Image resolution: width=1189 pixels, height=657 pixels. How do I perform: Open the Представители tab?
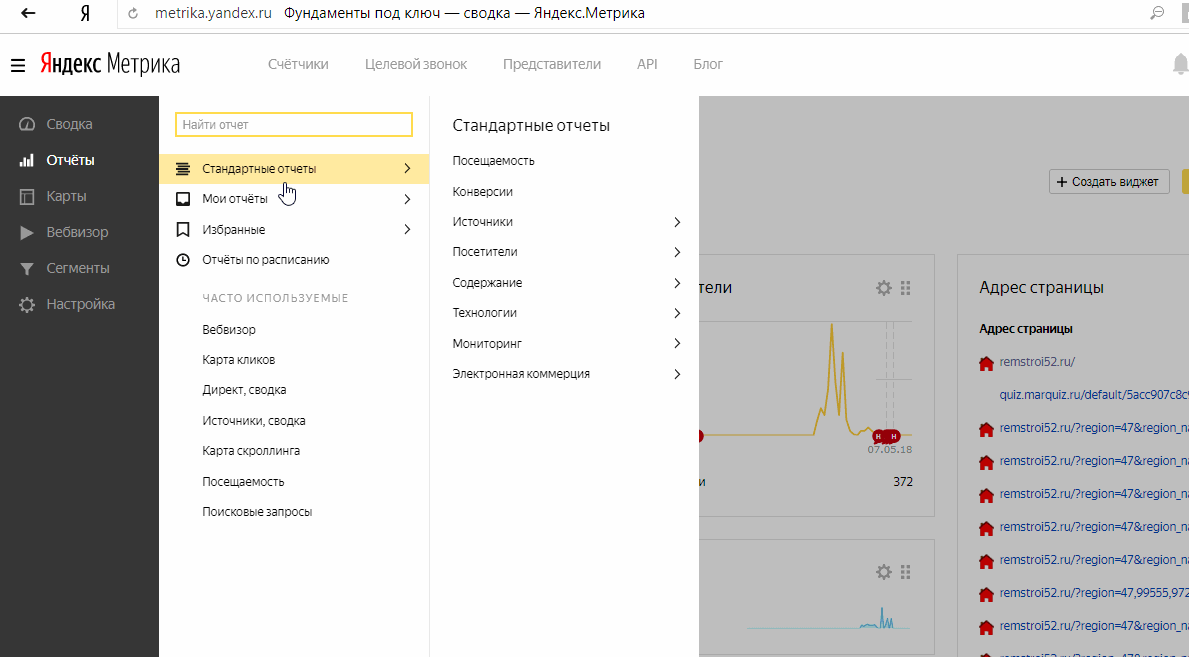[x=551, y=64]
